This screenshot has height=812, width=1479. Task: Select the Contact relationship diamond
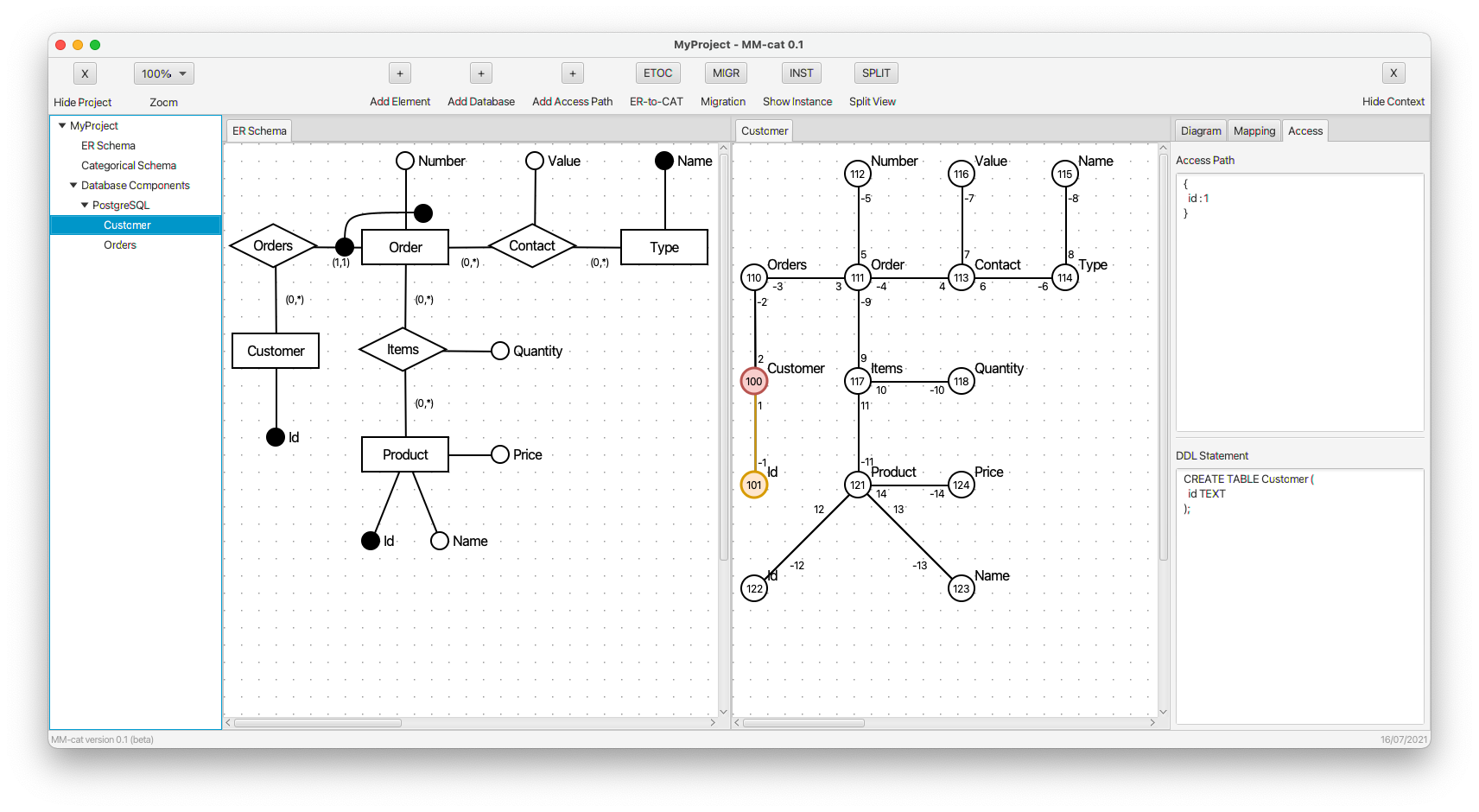(x=532, y=246)
